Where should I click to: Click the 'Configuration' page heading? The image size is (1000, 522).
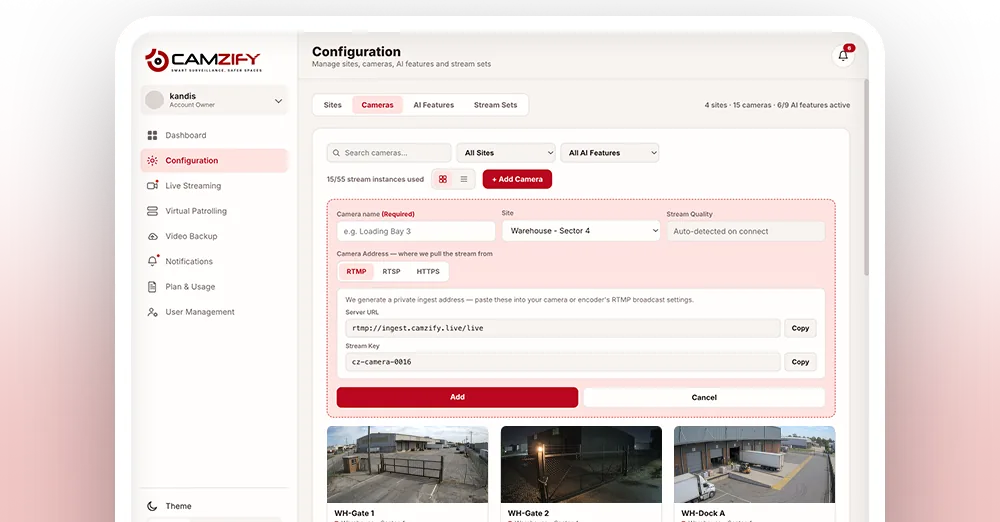pyautogui.click(x=357, y=52)
